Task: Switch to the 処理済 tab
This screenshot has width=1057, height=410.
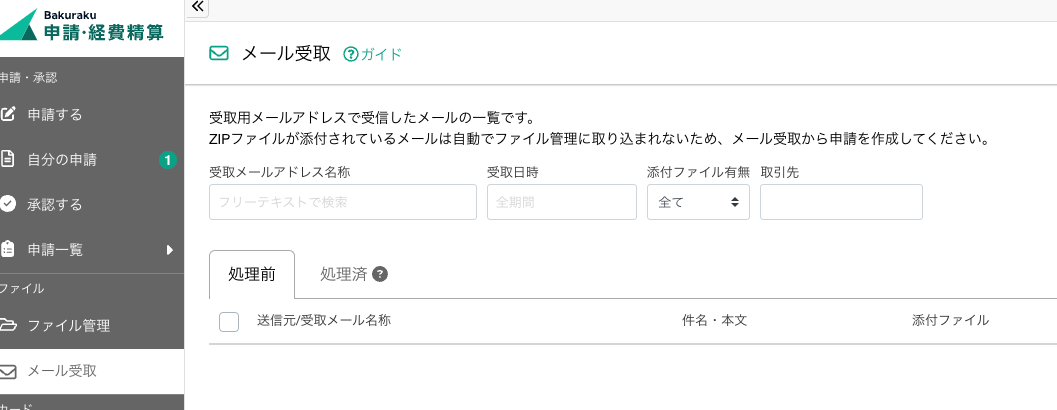Action: [x=343, y=274]
